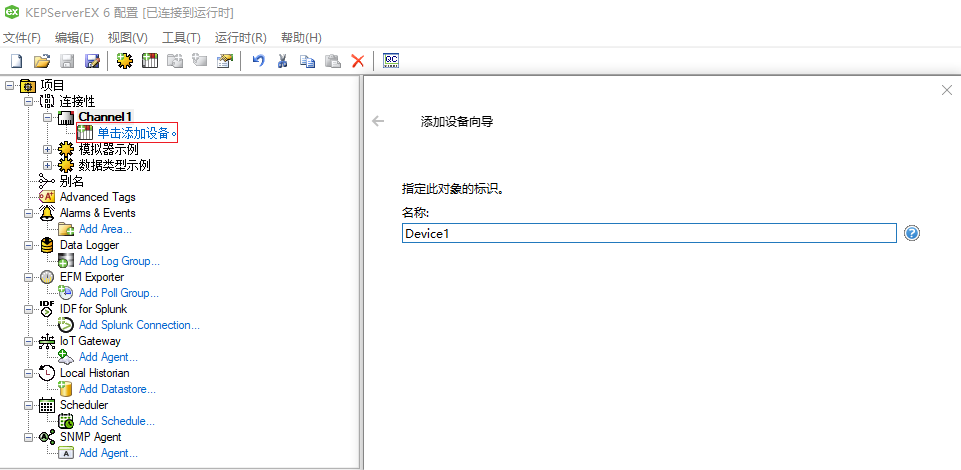Collapse the Scheduler node

pos(28,404)
